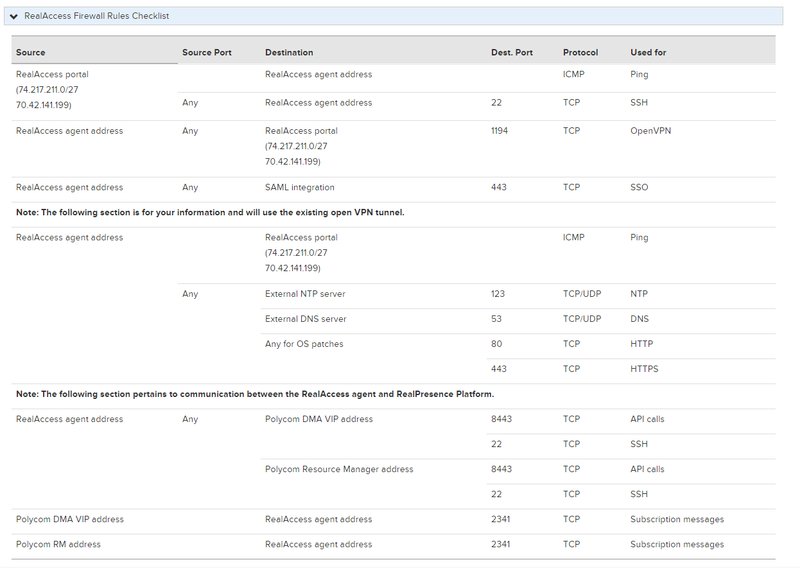
Task: Select the Polycom Resource Manager address cell
Action: 339,469
